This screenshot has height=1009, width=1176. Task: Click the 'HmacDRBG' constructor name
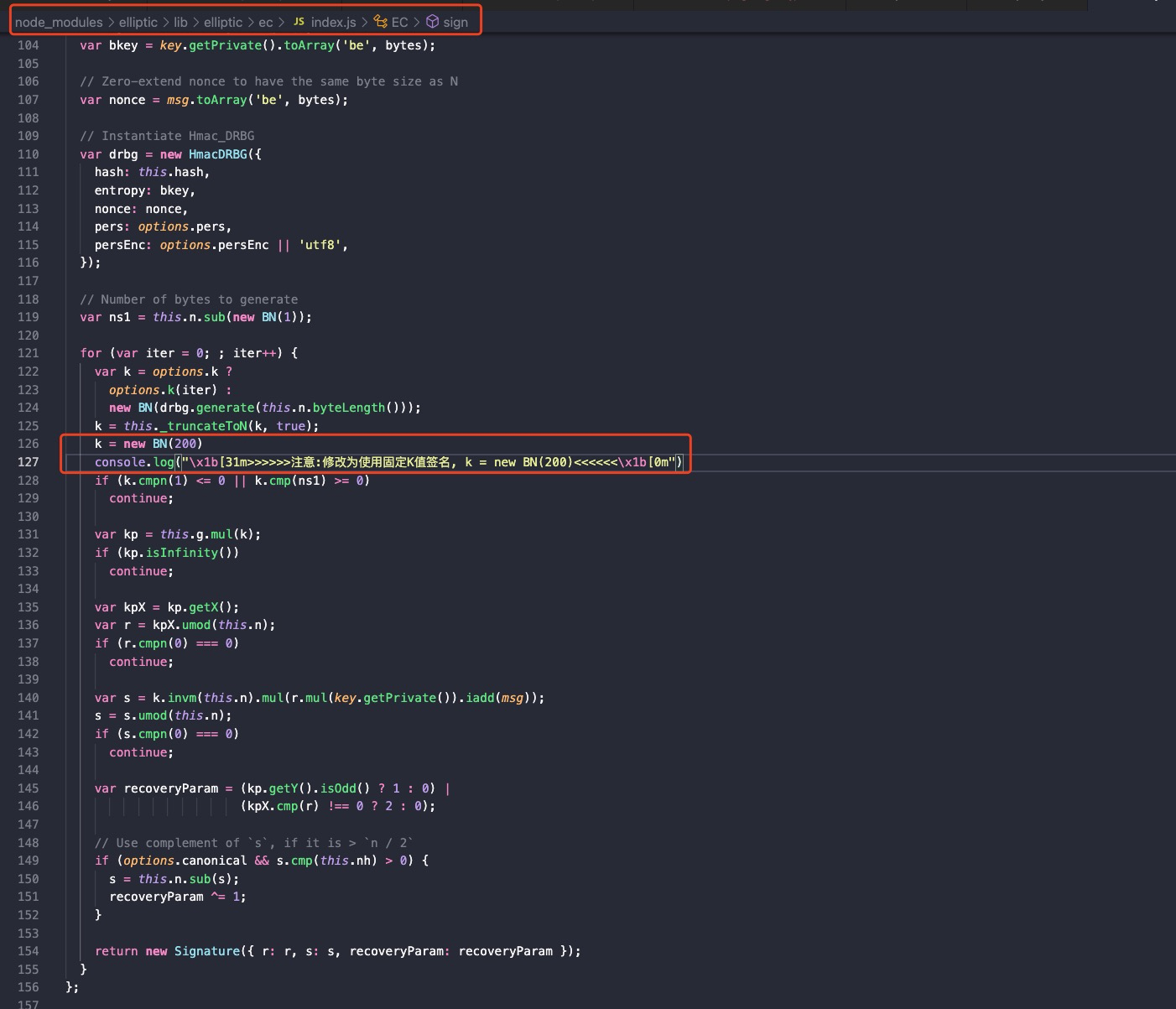218,154
